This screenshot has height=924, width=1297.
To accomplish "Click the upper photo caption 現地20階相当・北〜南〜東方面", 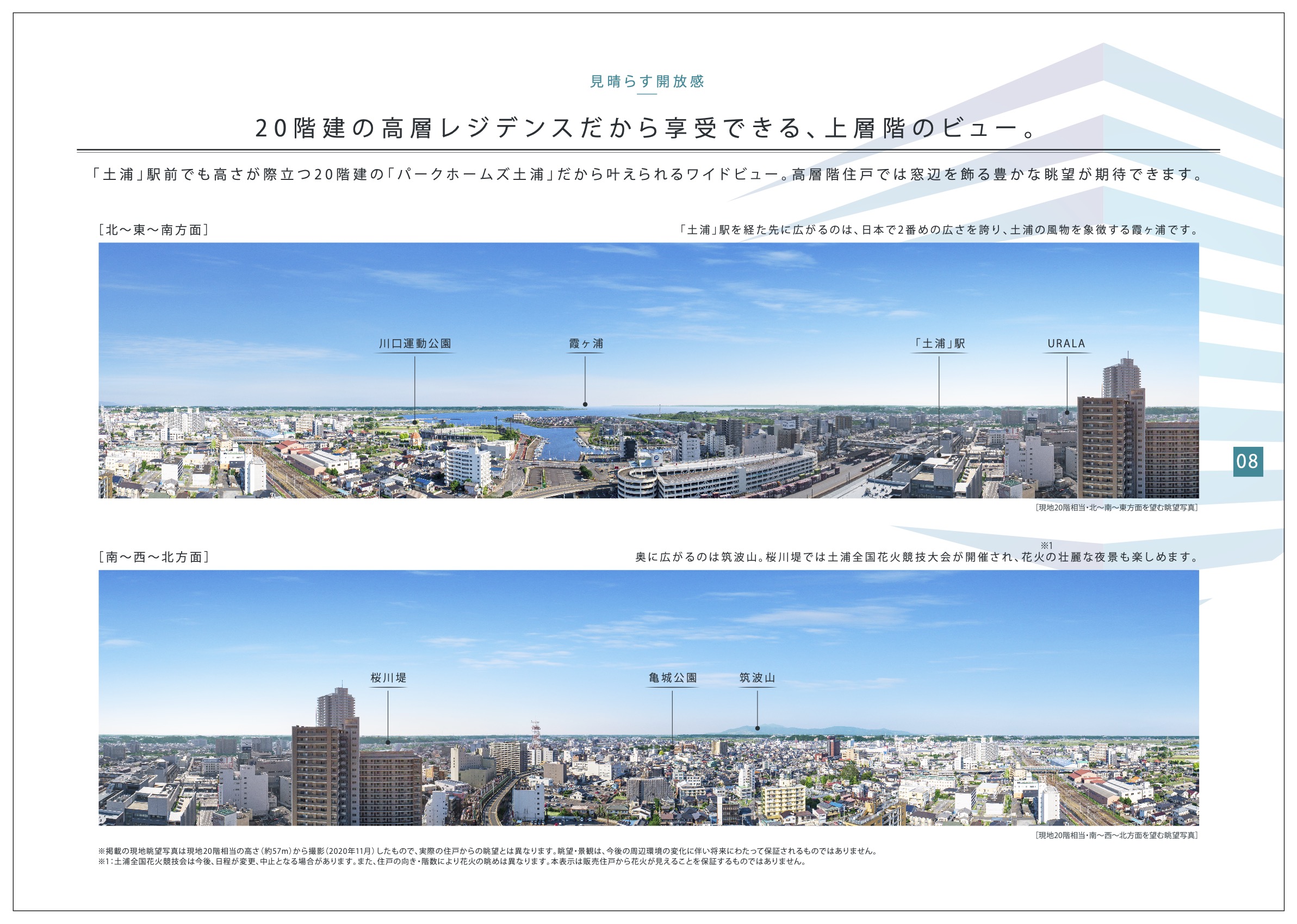I will pyautogui.click(x=1116, y=508).
